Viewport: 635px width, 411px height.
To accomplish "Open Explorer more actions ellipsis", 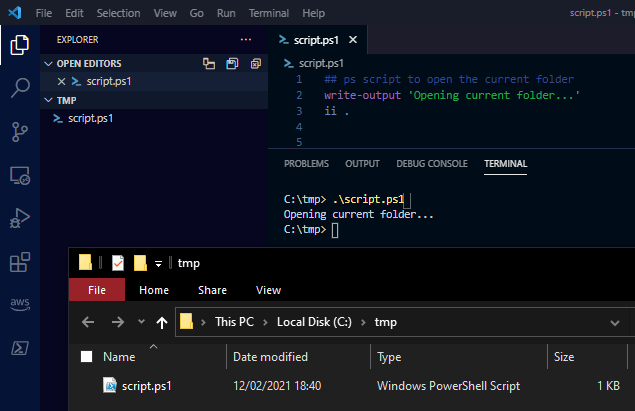I will (246, 40).
